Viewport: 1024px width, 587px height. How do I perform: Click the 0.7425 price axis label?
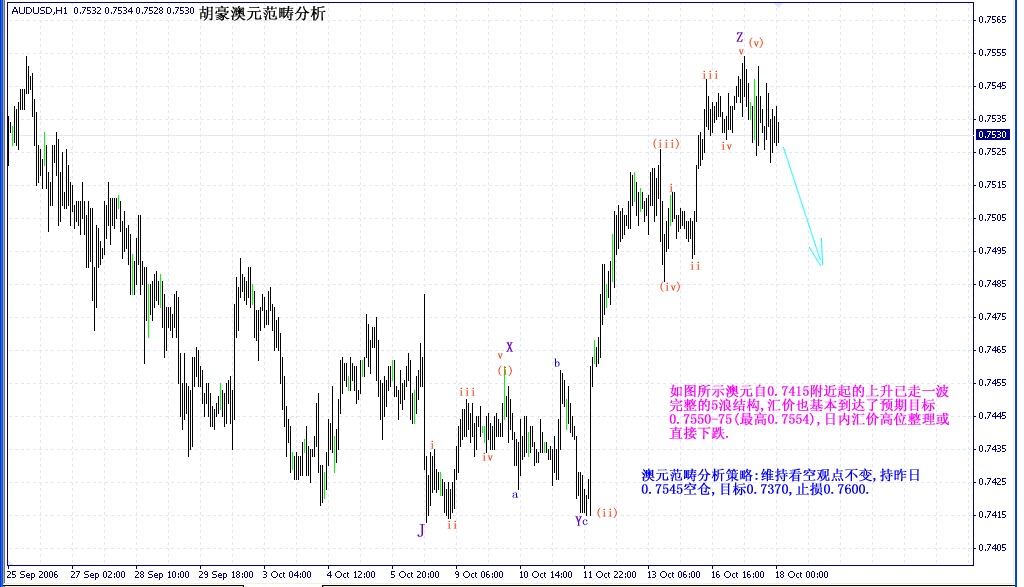point(993,482)
